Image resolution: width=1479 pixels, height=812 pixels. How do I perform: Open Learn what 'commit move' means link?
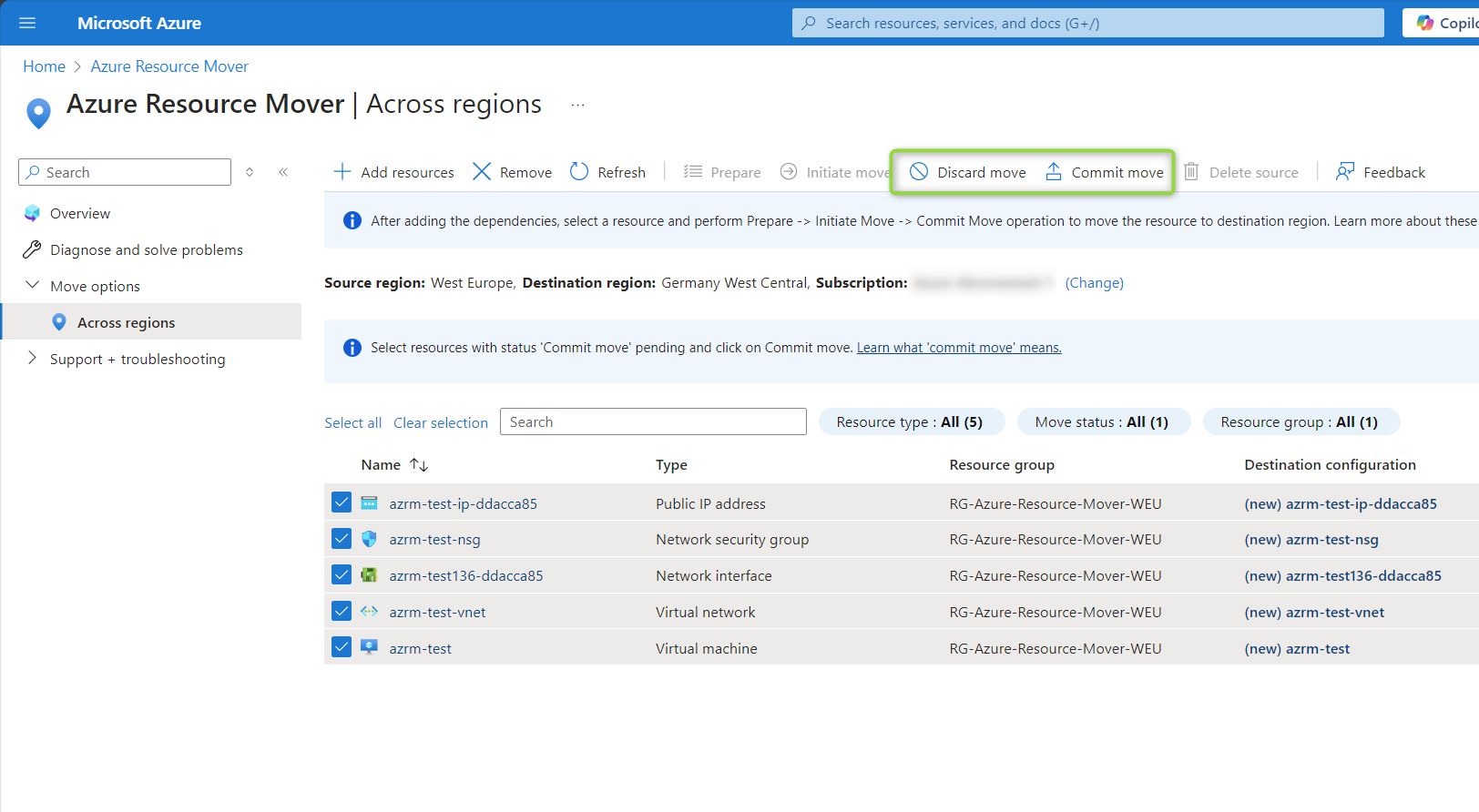pos(959,348)
